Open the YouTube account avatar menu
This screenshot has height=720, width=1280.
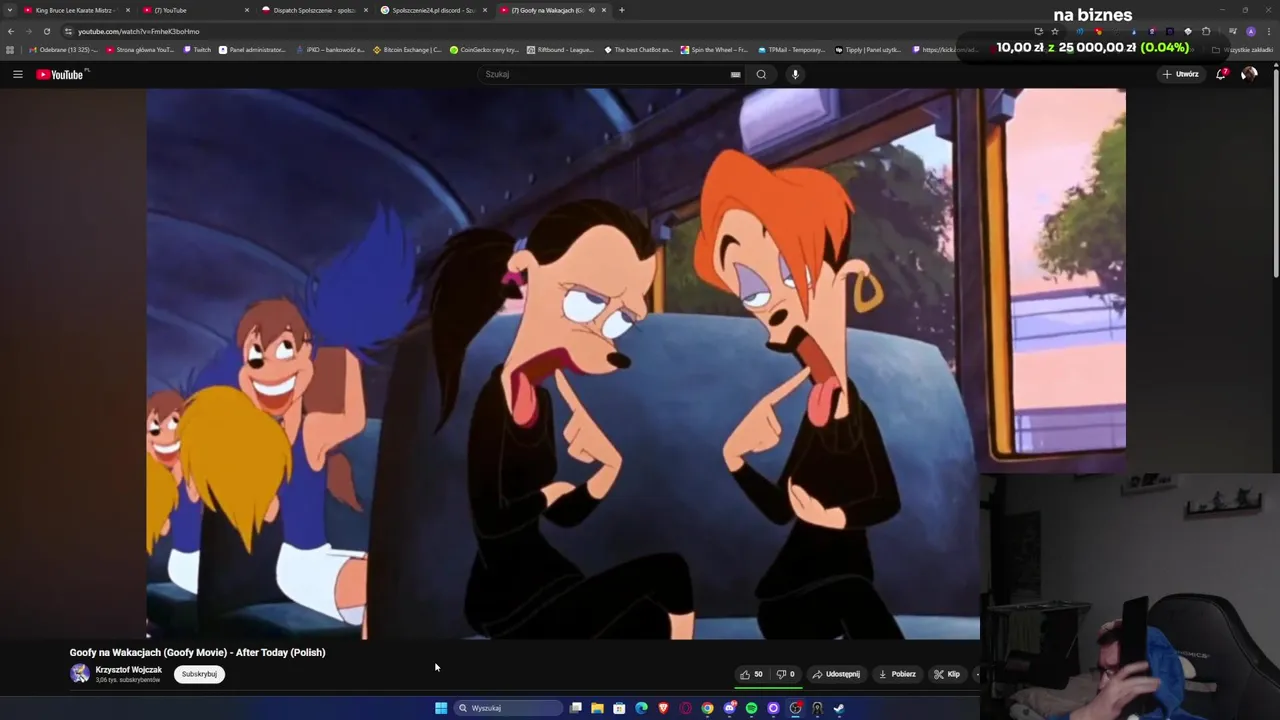coord(1249,74)
